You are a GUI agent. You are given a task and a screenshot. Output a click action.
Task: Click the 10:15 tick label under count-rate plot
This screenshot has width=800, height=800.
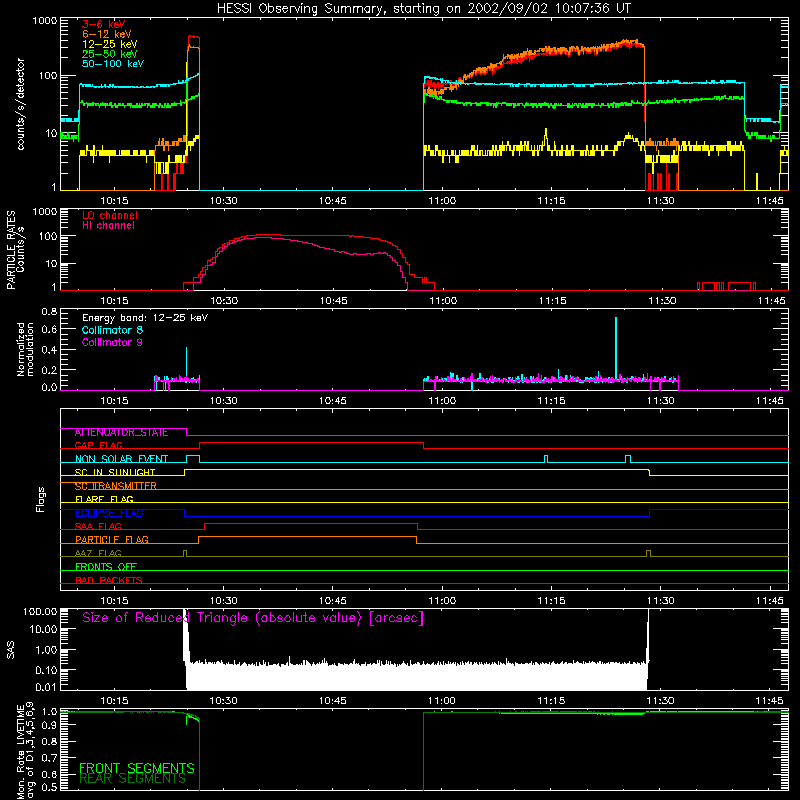[x=114, y=201]
